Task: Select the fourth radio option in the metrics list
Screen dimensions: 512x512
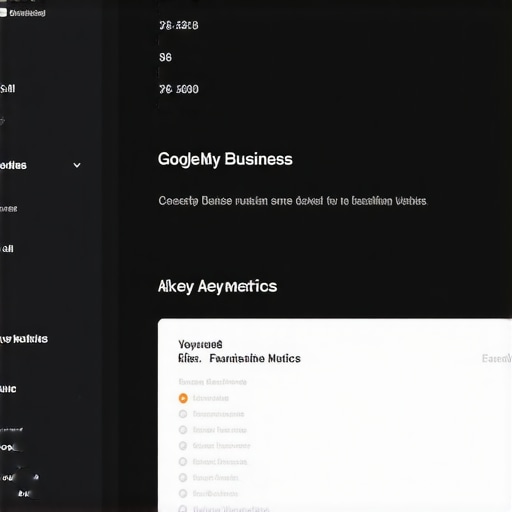Action: (183, 446)
